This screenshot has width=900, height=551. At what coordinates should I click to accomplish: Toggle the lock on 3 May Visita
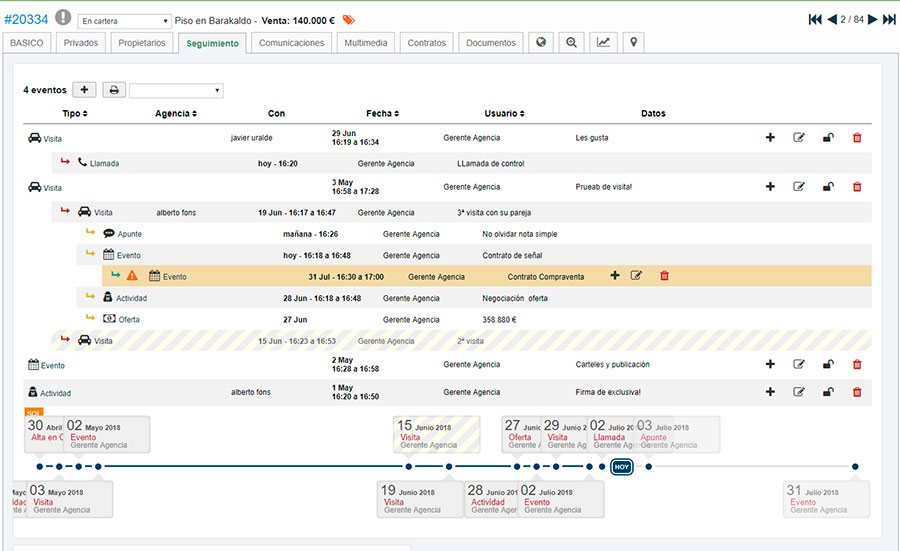point(828,187)
